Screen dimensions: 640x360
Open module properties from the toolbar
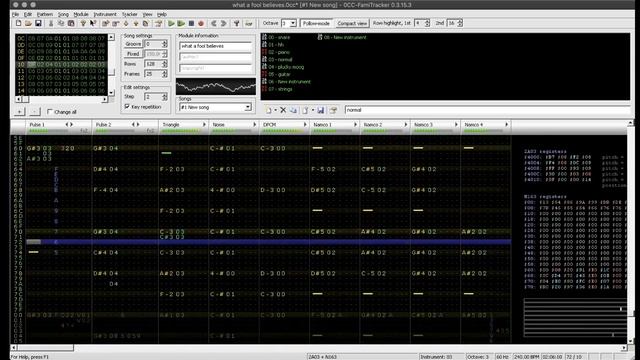159,24
